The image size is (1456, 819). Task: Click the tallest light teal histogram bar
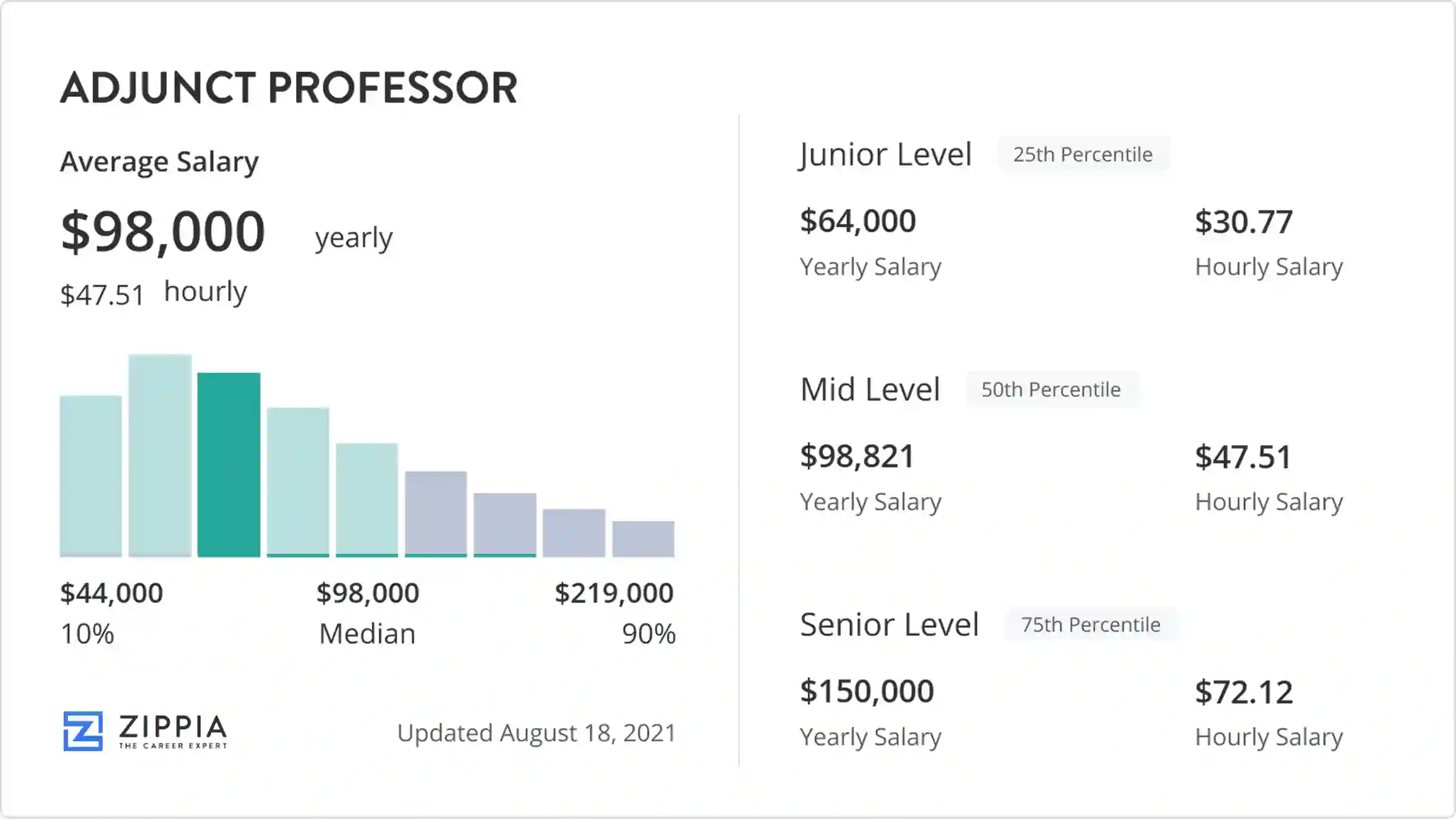pos(160,455)
